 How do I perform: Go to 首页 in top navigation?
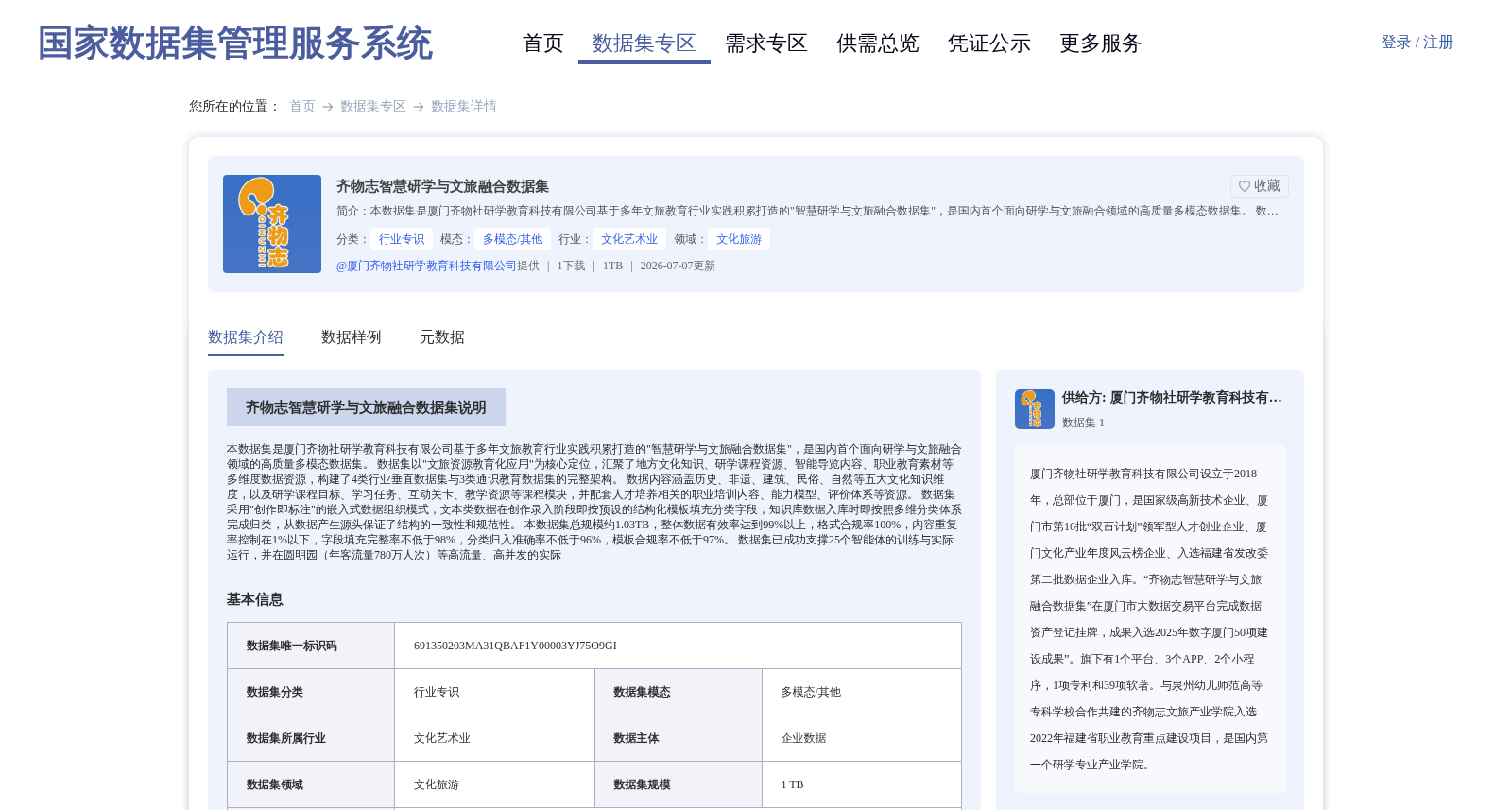point(543,43)
